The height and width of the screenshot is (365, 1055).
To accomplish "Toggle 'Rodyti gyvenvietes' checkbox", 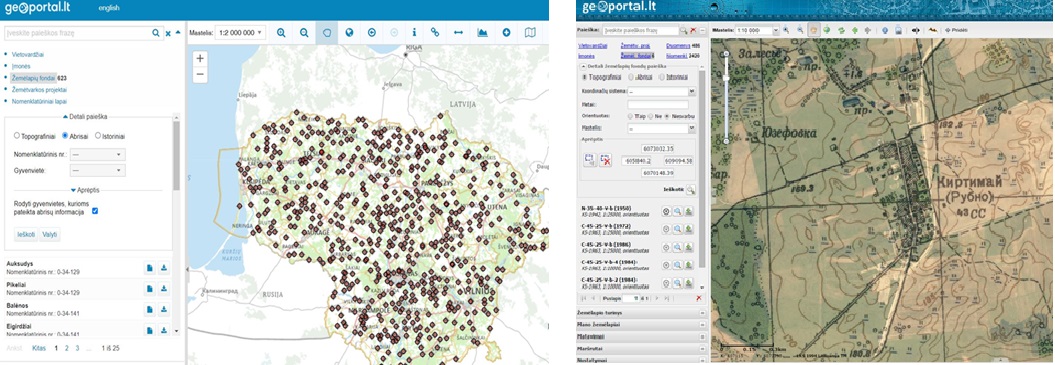I will tap(95, 211).
